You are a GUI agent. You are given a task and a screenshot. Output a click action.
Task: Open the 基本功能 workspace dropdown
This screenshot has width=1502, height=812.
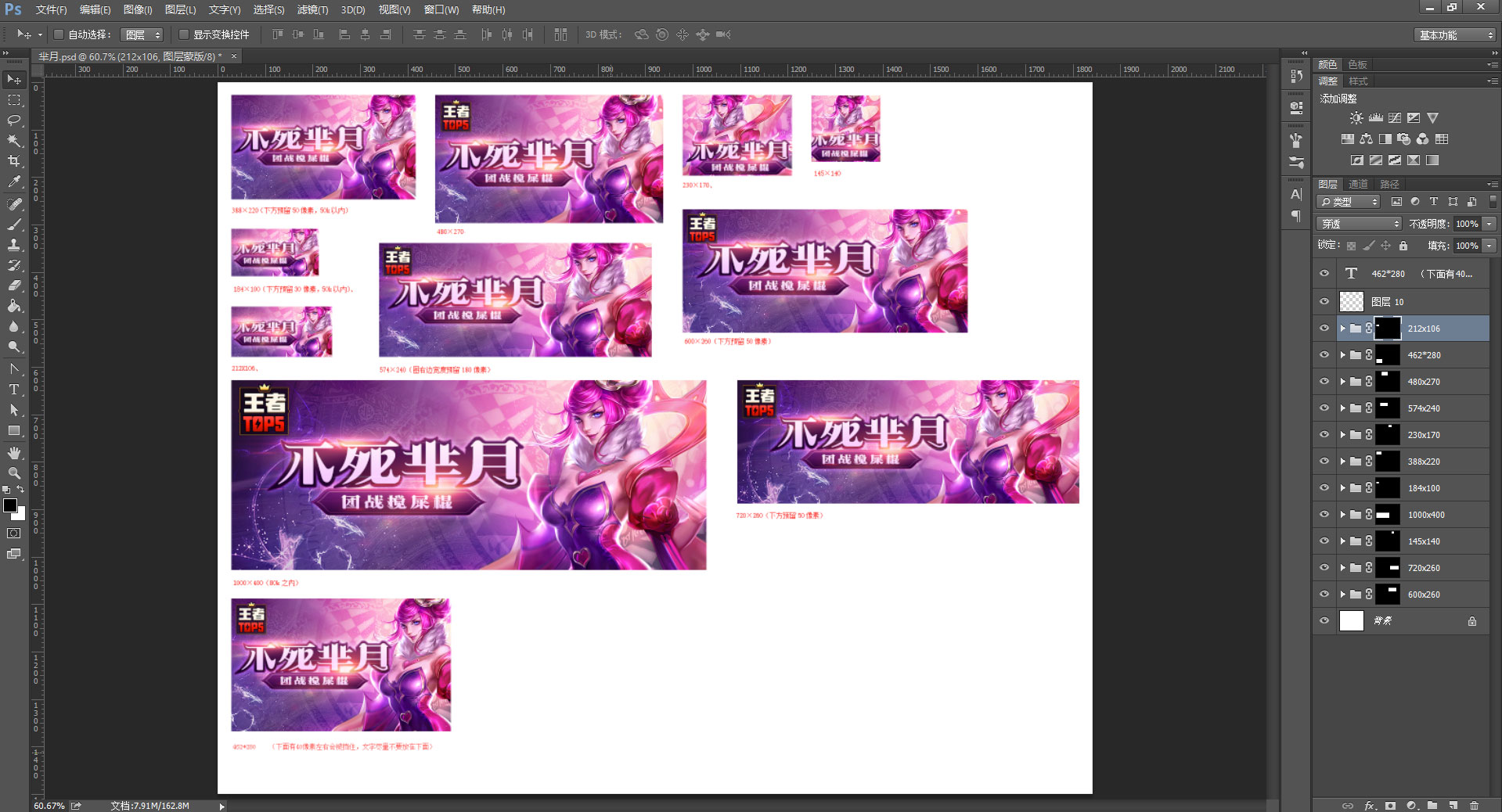pyautogui.click(x=1456, y=35)
